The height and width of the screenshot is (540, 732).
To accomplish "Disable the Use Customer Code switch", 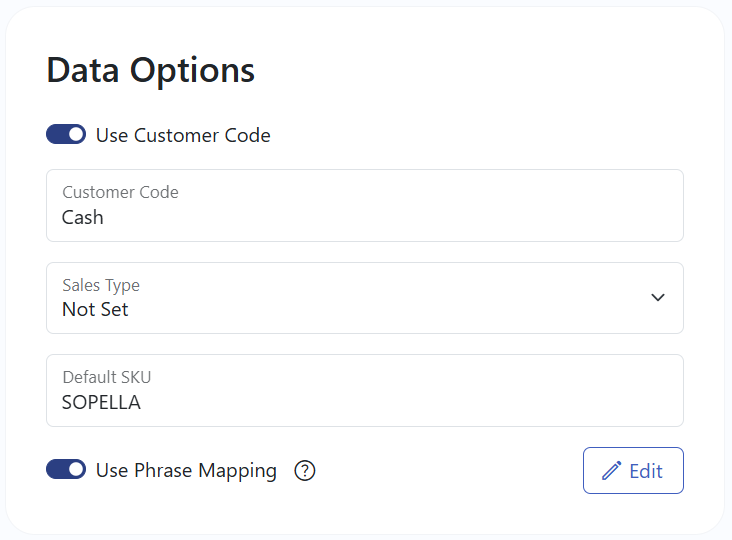I will (66, 134).
